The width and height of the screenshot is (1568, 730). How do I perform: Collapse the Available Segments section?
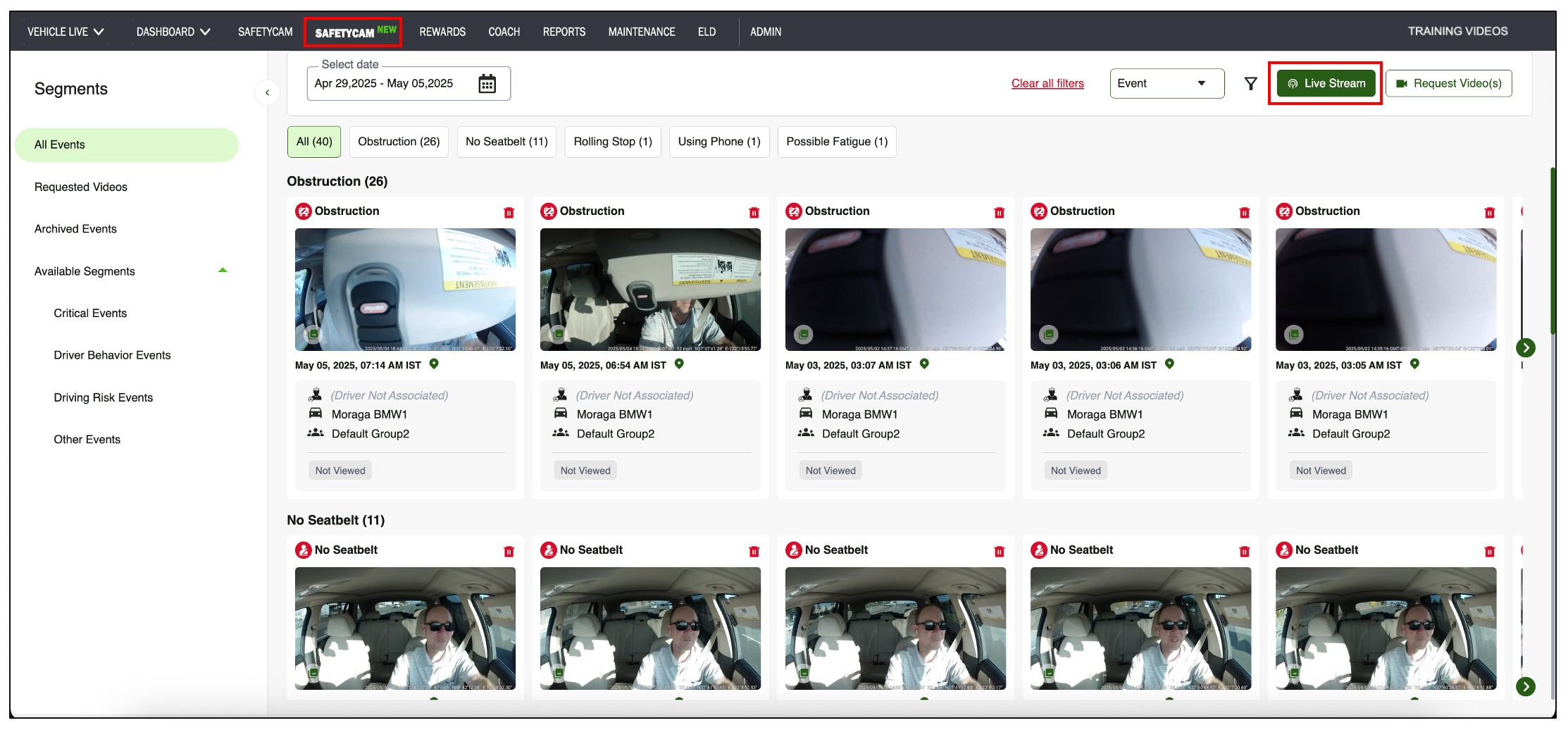point(223,271)
